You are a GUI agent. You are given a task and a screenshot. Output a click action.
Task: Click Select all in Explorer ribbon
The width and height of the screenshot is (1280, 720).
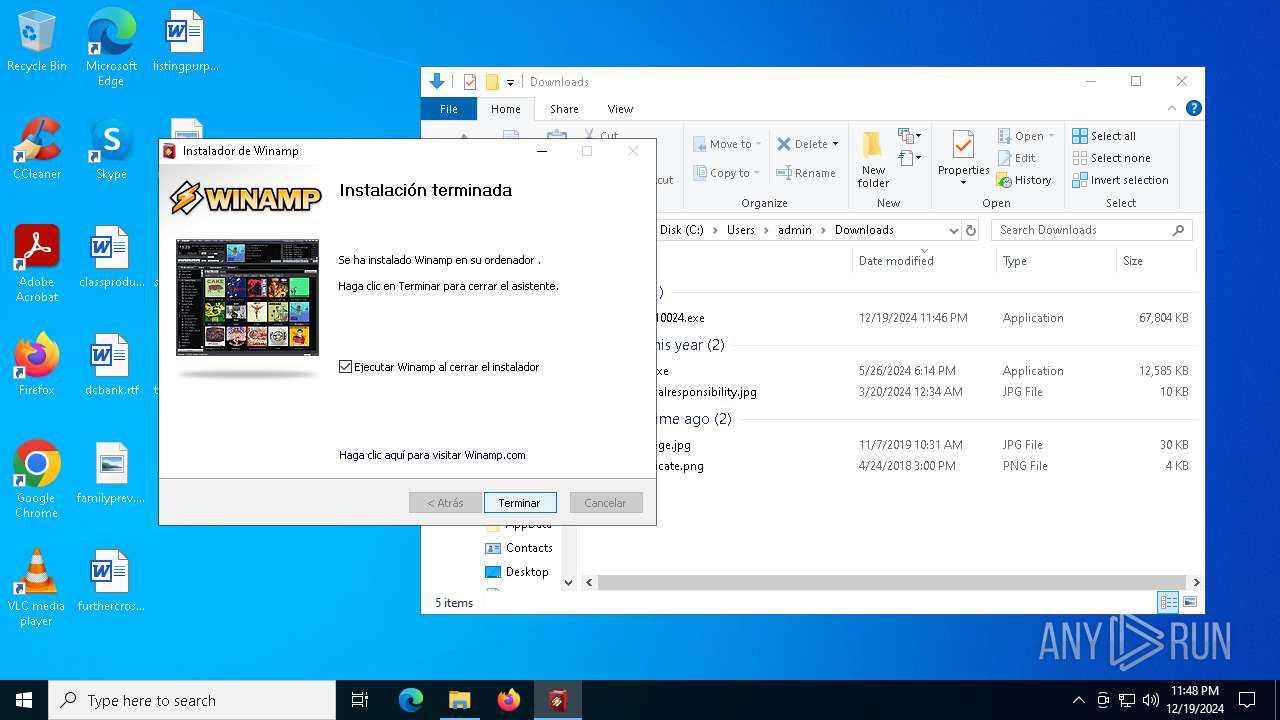(1104, 136)
